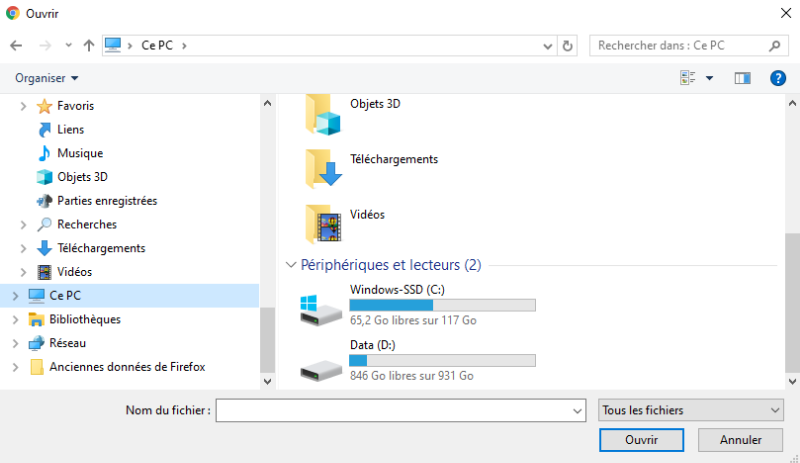Click navigation pane scroll up arrow
The width and height of the screenshot is (800, 463).
[267, 103]
